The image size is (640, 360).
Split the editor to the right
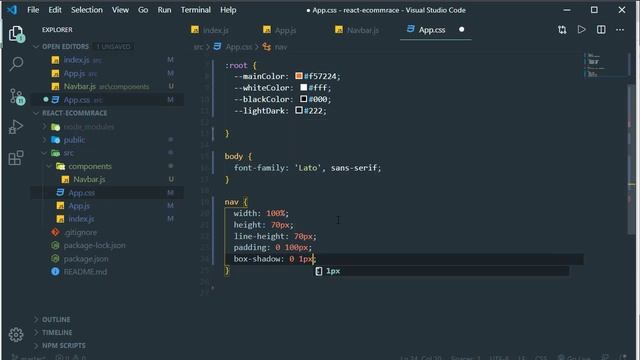click(601, 30)
